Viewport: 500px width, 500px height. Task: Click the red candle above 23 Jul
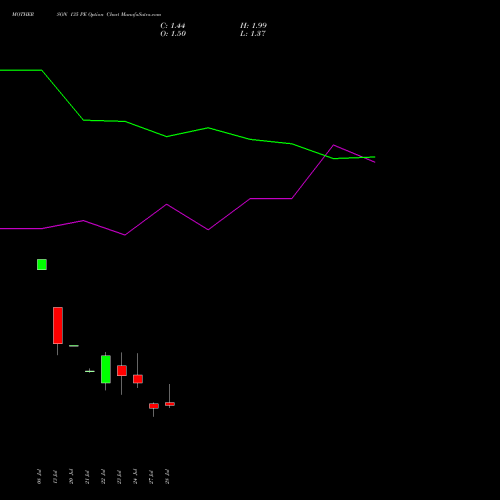point(122,371)
